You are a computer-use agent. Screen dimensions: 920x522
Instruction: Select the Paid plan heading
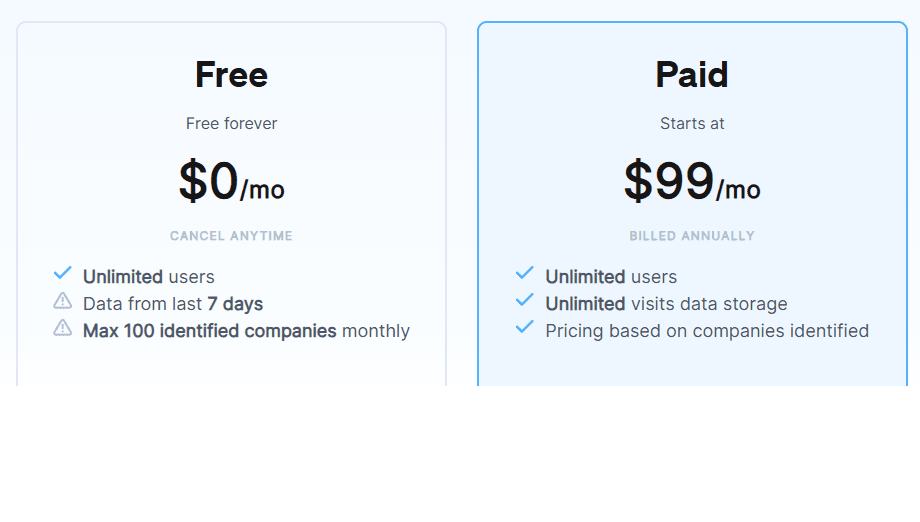click(692, 75)
